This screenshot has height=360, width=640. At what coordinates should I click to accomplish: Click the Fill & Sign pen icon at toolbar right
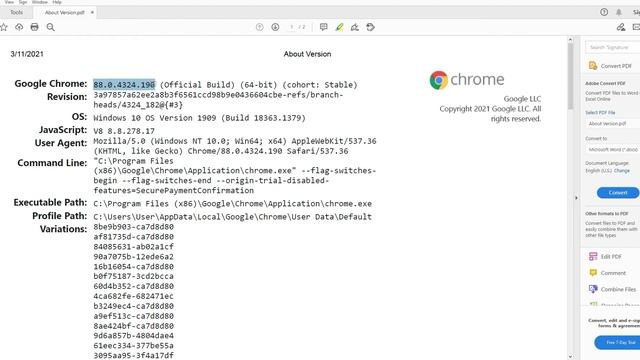coord(621,27)
